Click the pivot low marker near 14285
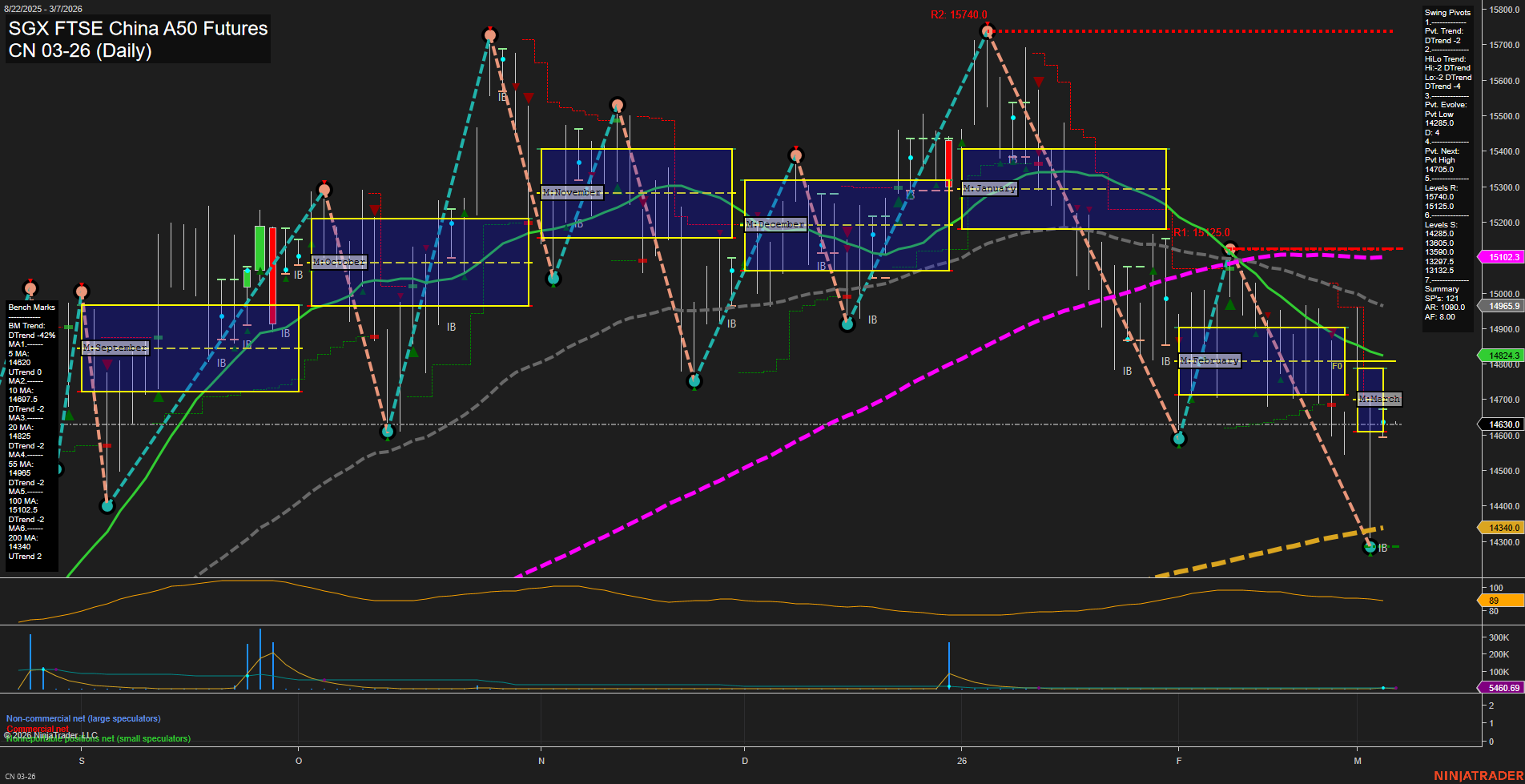Viewport: 1525px width, 784px height. pos(1370,547)
